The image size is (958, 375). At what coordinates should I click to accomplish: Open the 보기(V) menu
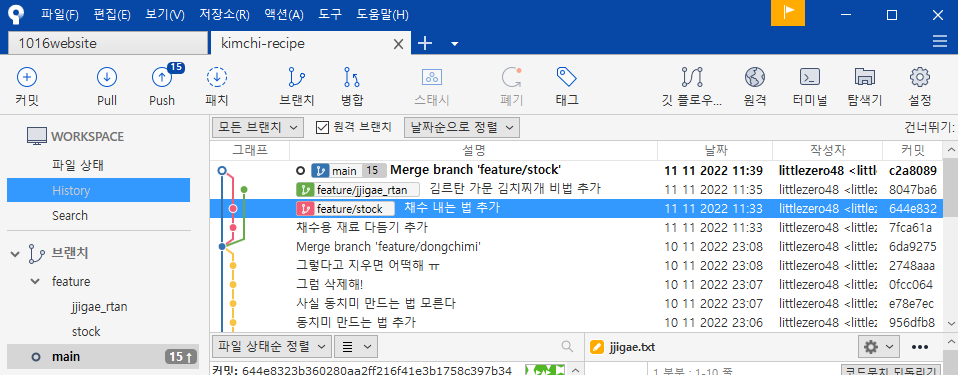click(x=165, y=15)
